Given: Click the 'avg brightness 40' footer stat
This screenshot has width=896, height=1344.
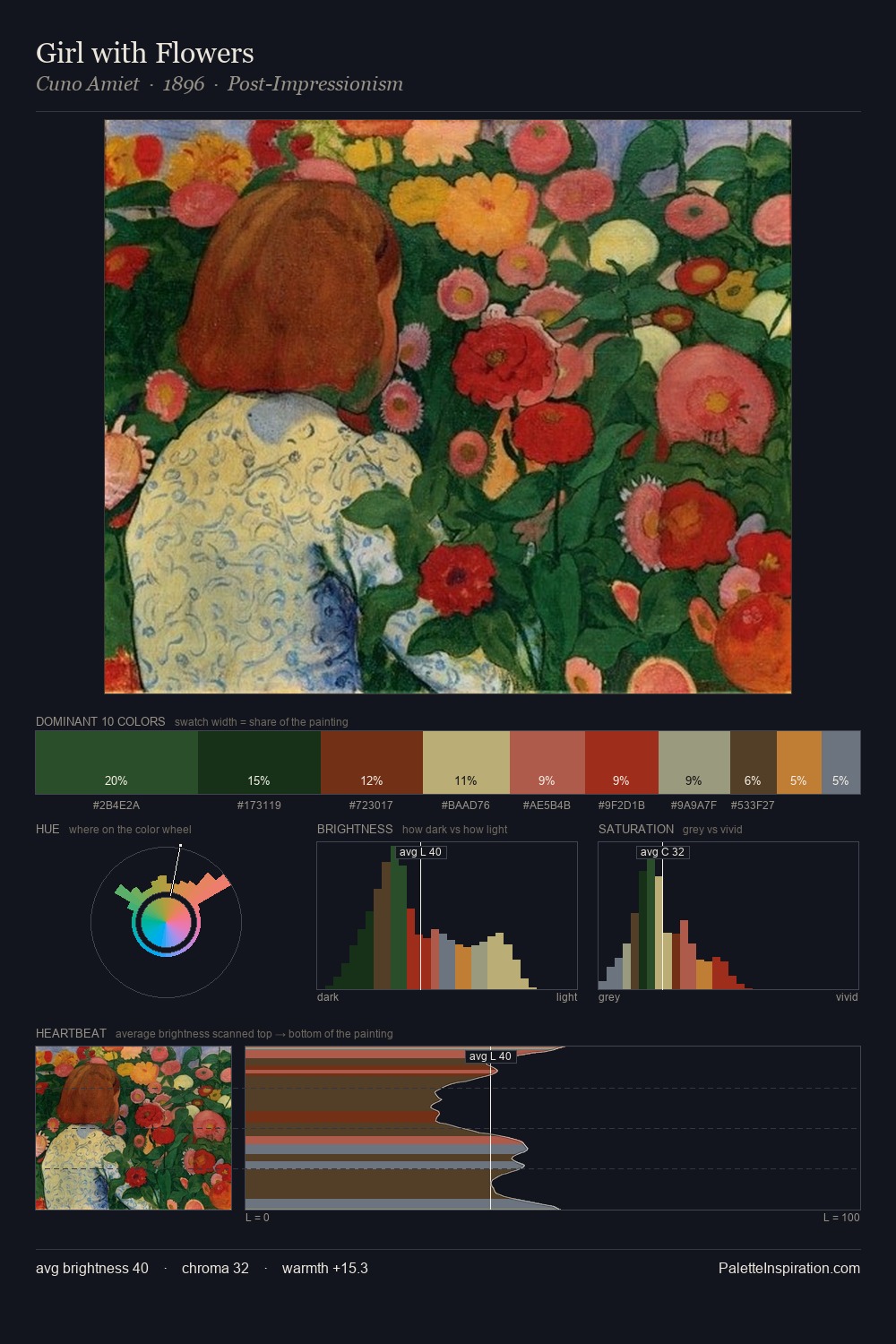Looking at the screenshot, I should [x=92, y=1269].
